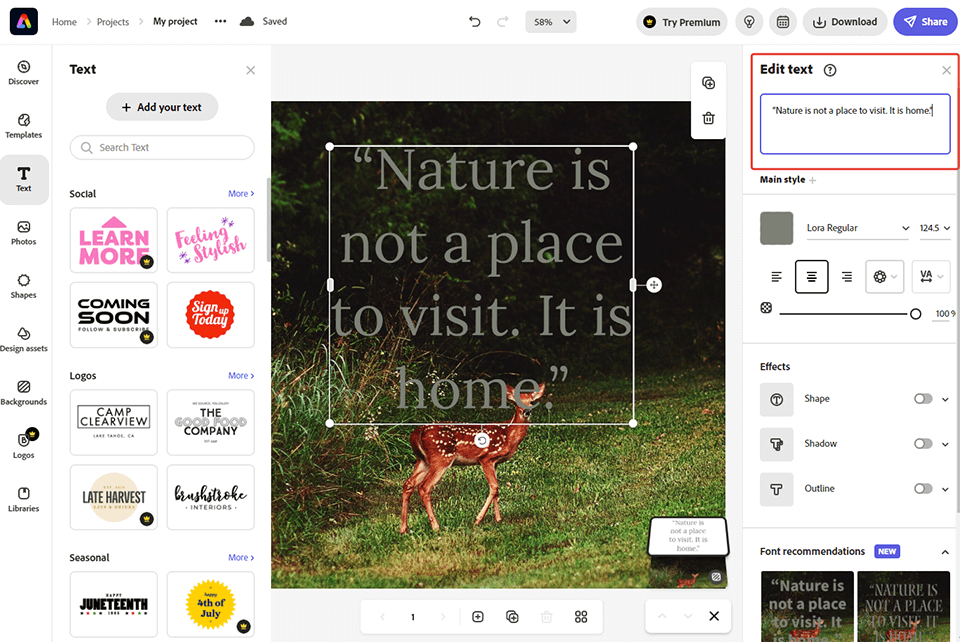This screenshot has width=960, height=642.
Task: Click the Search Text field
Action: [162, 147]
